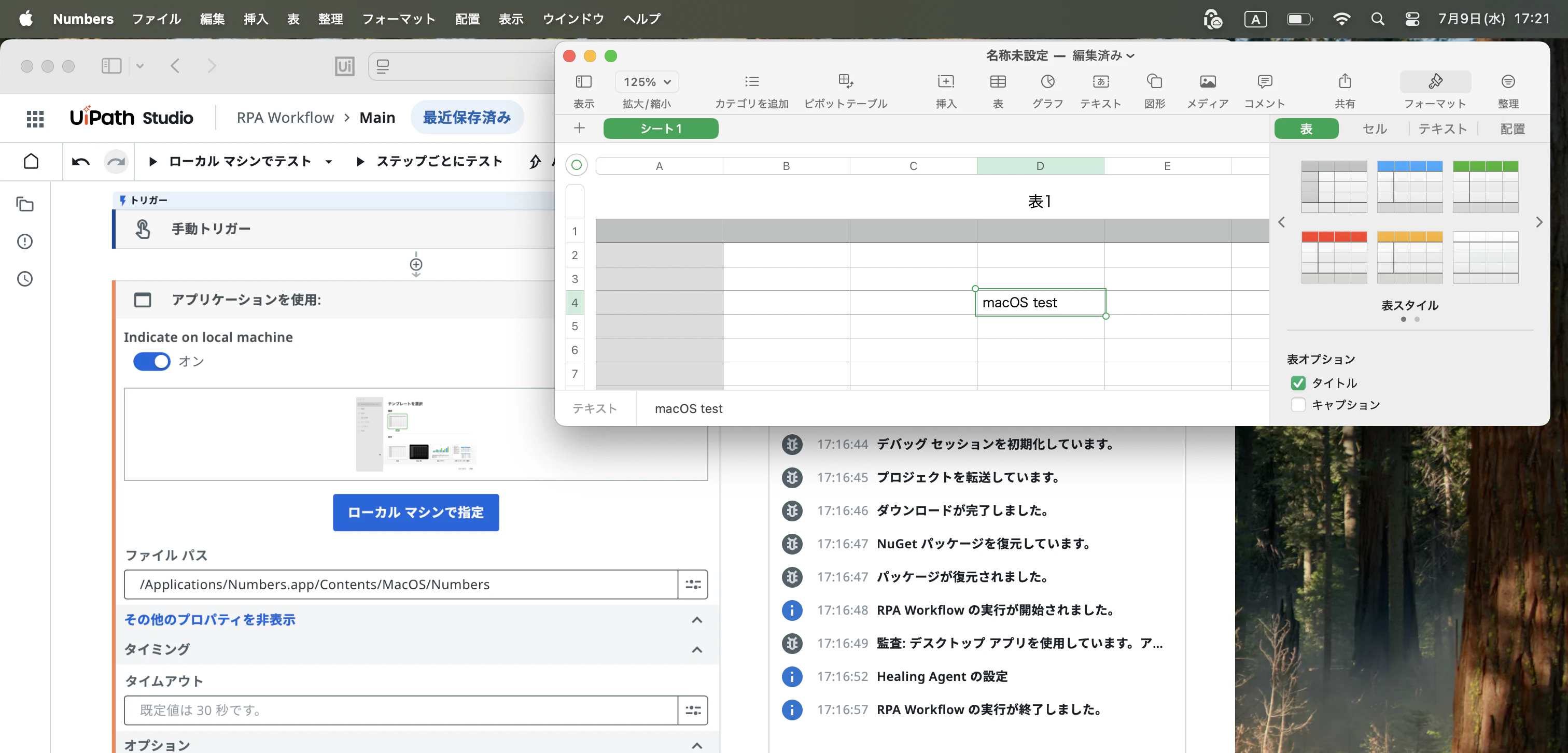The image size is (1568, 753).
Task: Apply the blue table style
Action: click(1410, 186)
